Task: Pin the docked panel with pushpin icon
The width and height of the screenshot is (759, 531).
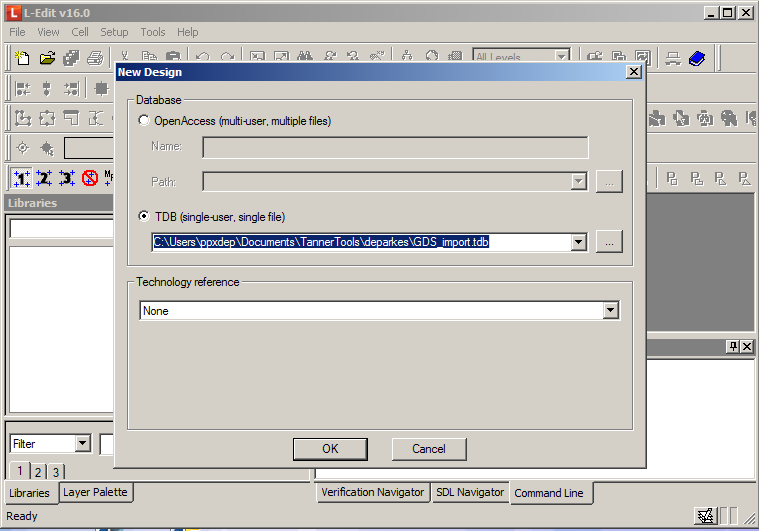Action: coord(733,346)
